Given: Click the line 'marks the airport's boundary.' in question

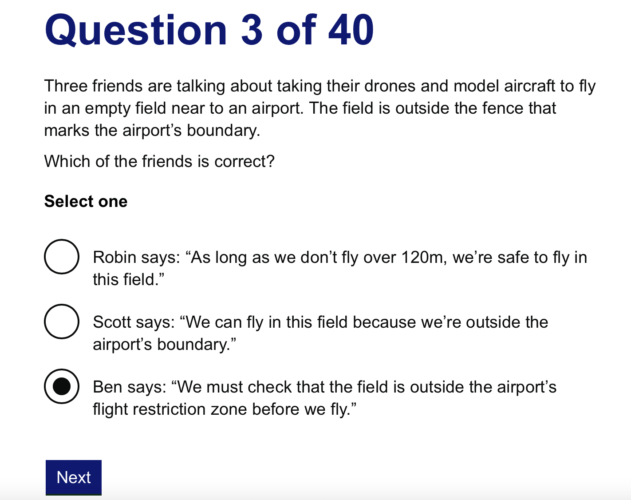Looking at the screenshot, I should tap(152, 130).
